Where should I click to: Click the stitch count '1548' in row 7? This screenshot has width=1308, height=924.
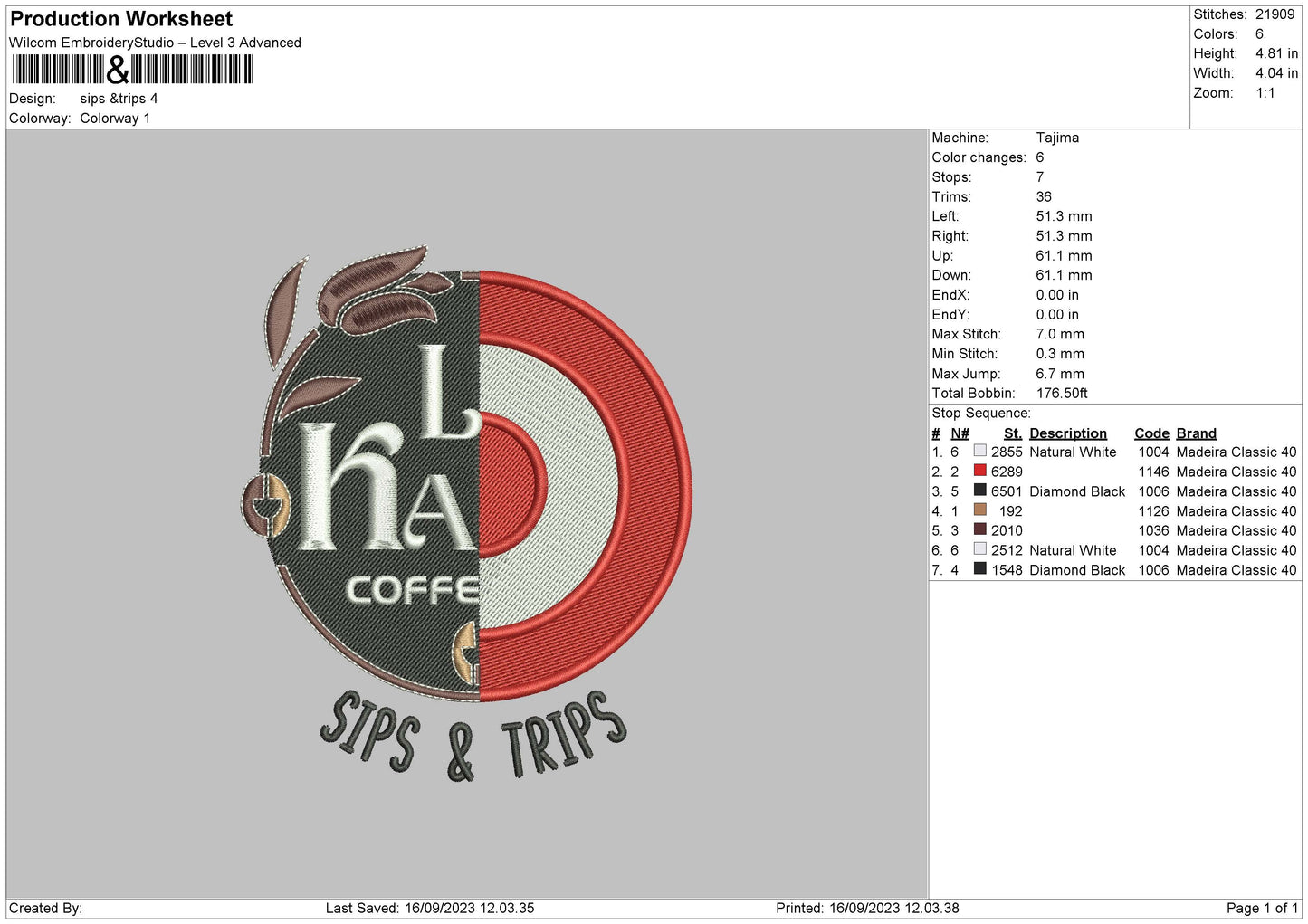[1007, 570]
